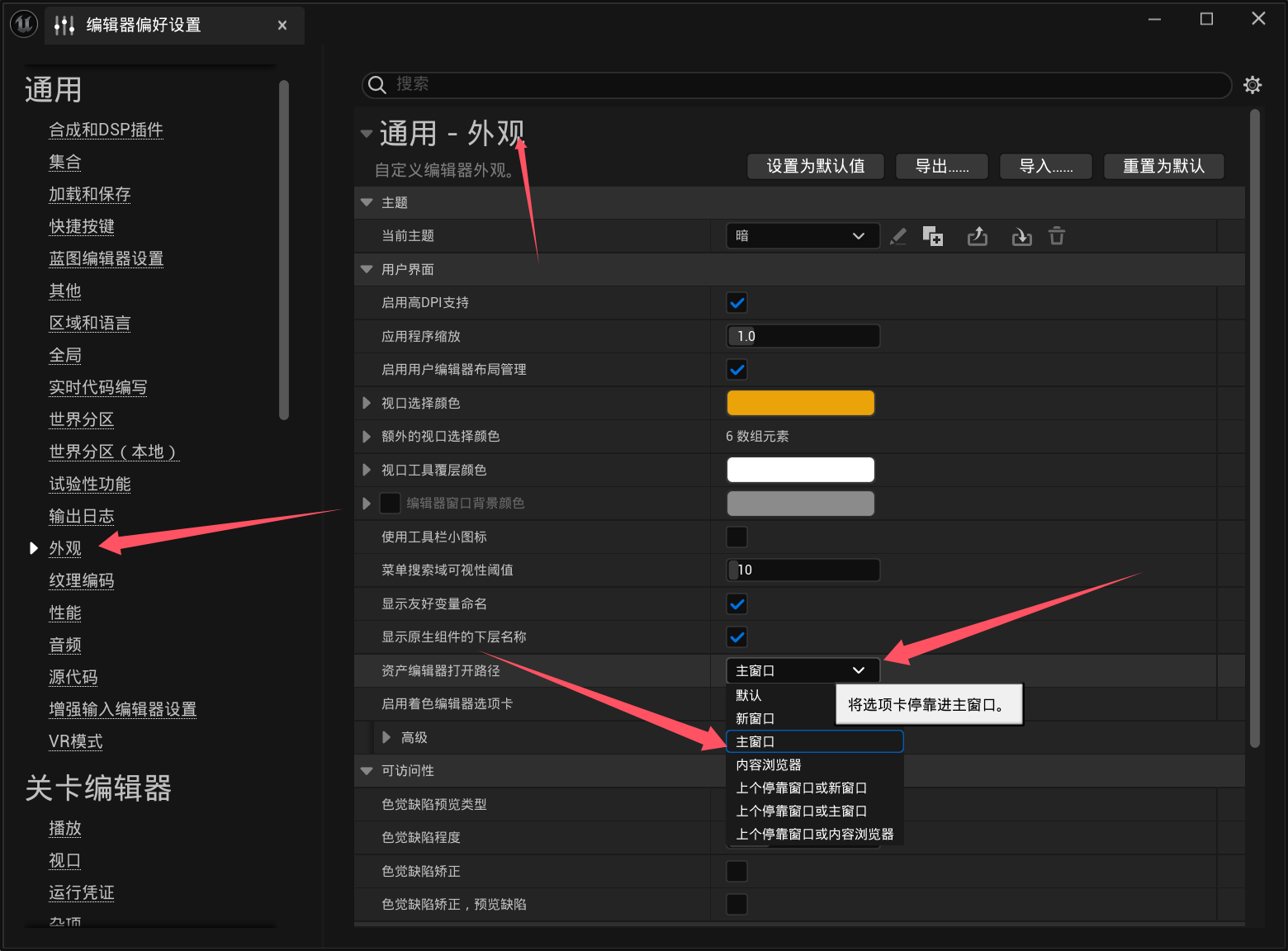Edit the current theme with pencil icon
1288x951 pixels.
(x=898, y=235)
